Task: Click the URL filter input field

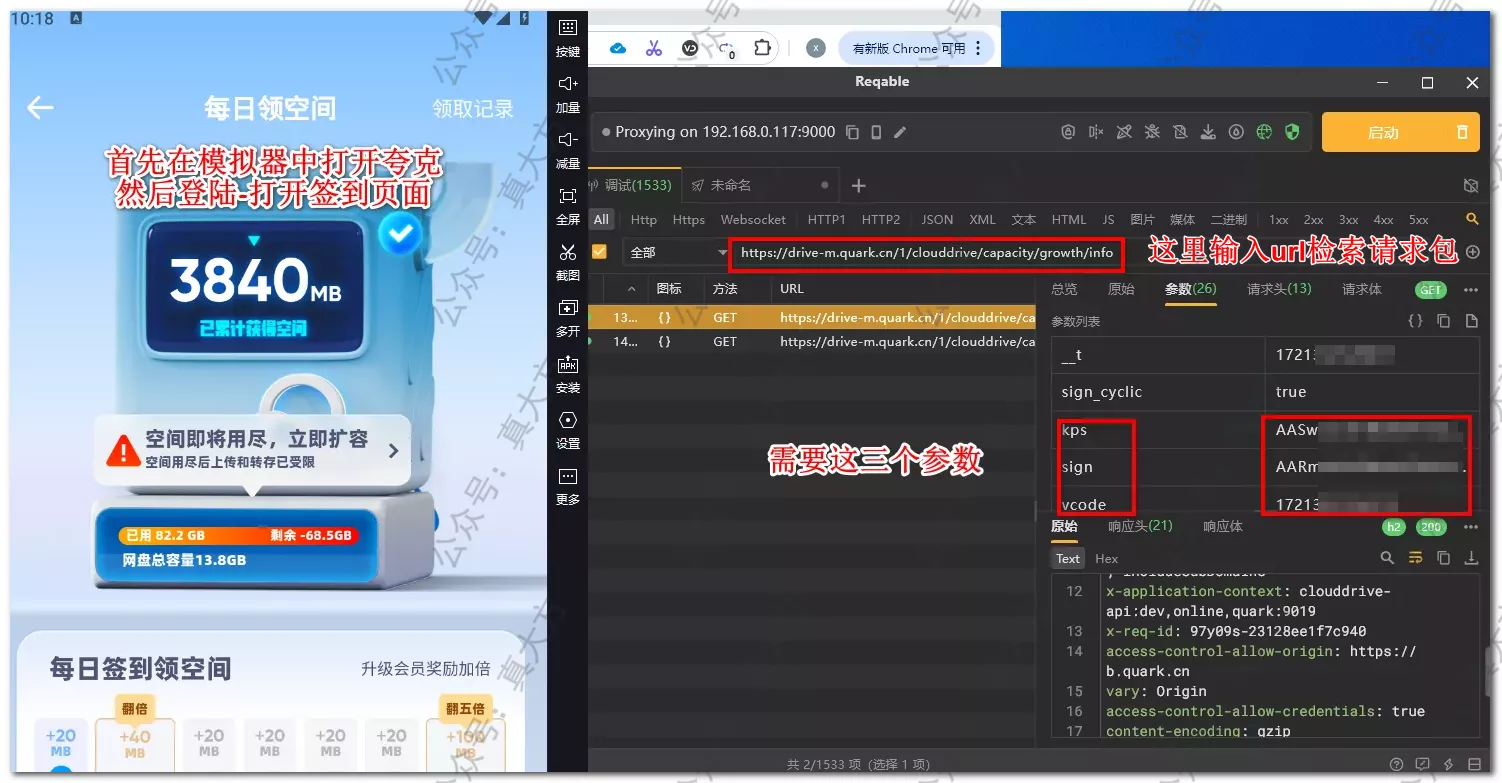Action: coord(927,253)
